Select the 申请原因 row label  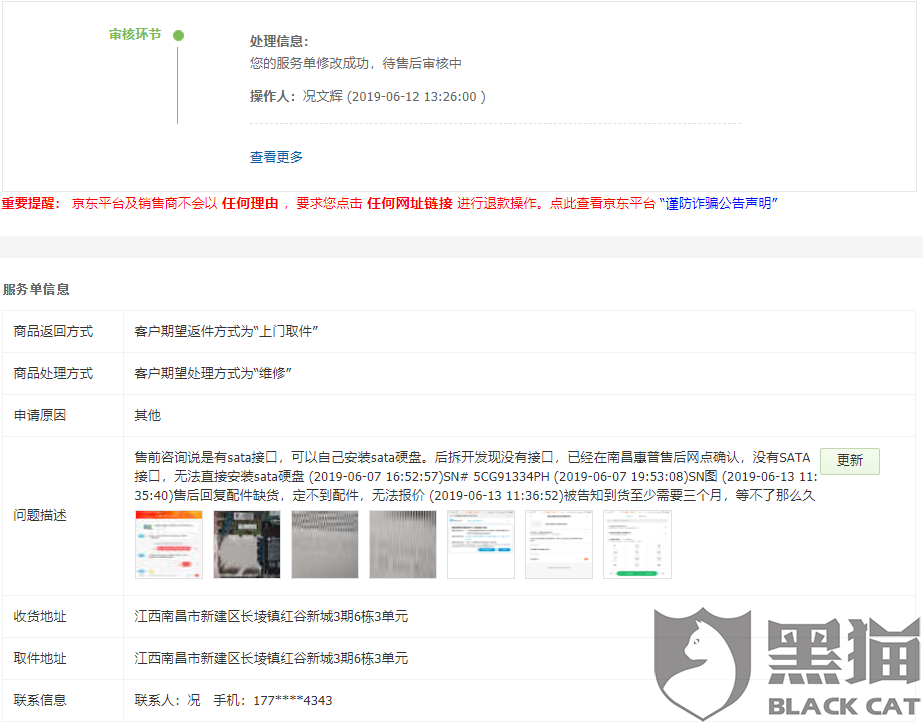pos(40,415)
